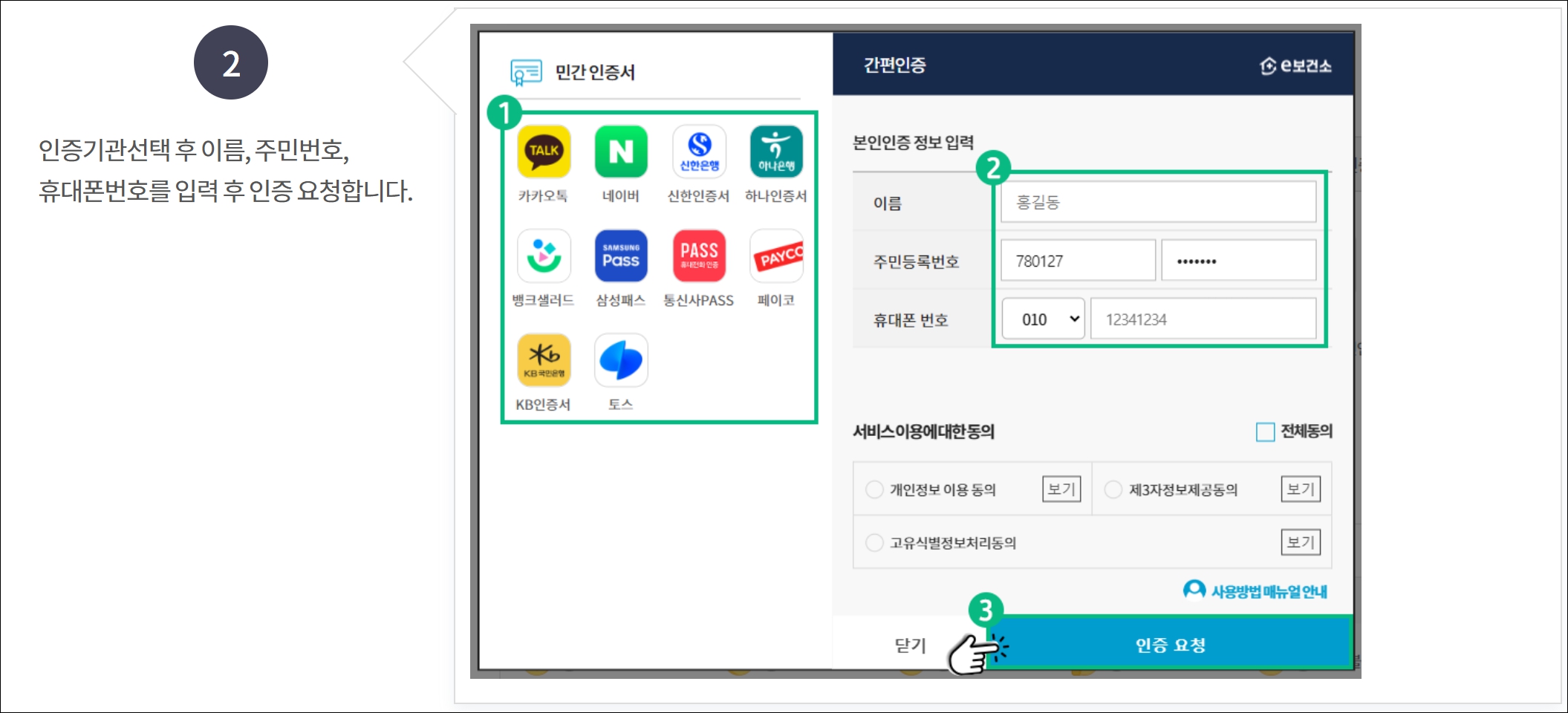The height and width of the screenshot is (713, 1568).
Task: Click the 본인인증 정보 입력 heading
Action: [x=914, y=142]
